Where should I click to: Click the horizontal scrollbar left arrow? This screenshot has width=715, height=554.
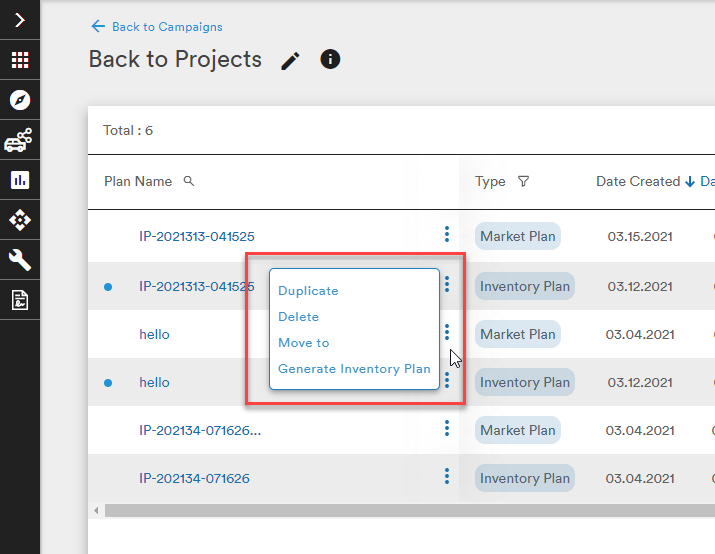[96, 511]
